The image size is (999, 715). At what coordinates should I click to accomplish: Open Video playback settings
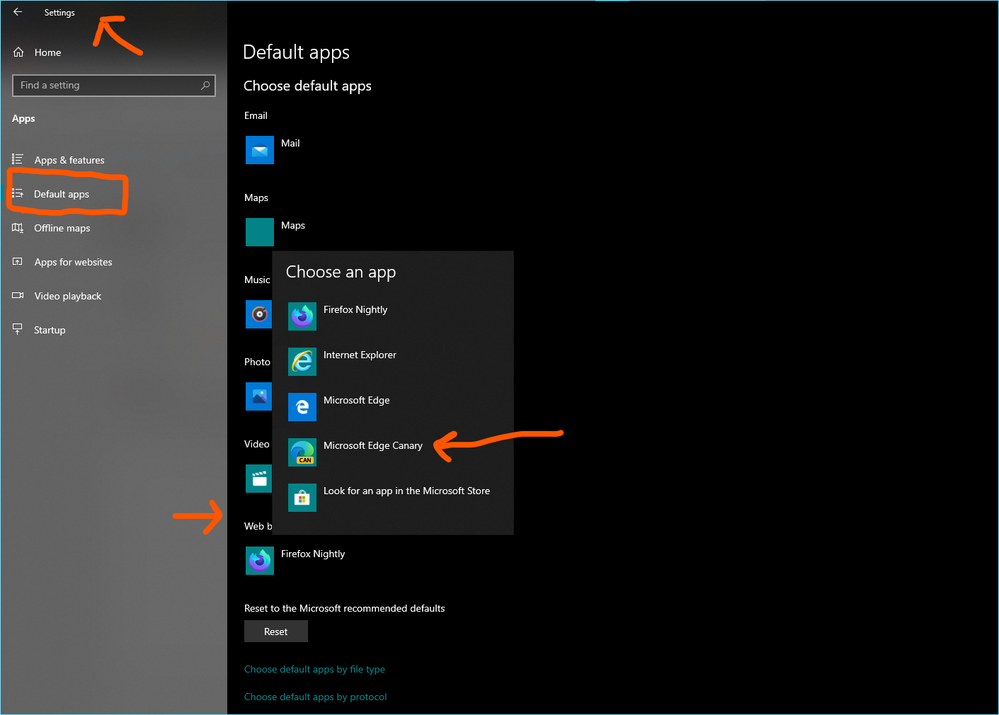[68, 296]
